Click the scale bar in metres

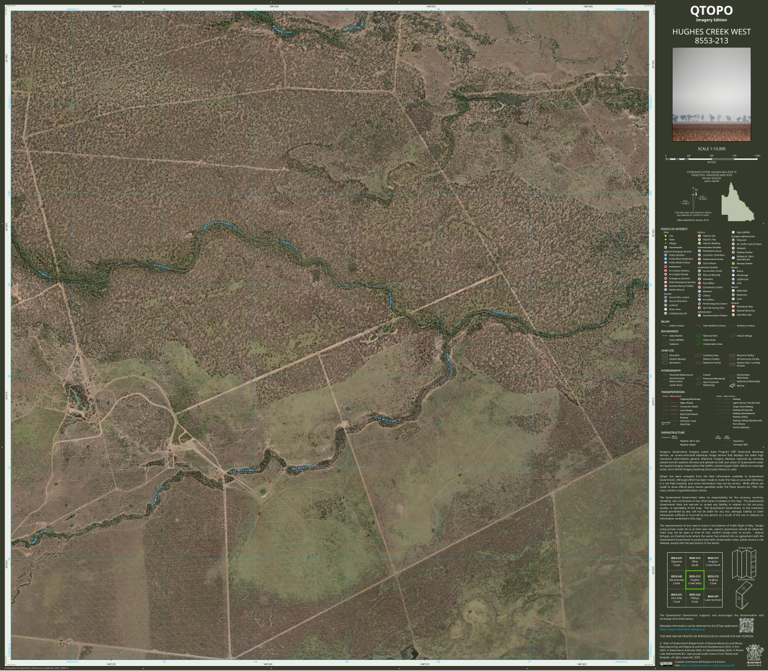tap(712, 159)
